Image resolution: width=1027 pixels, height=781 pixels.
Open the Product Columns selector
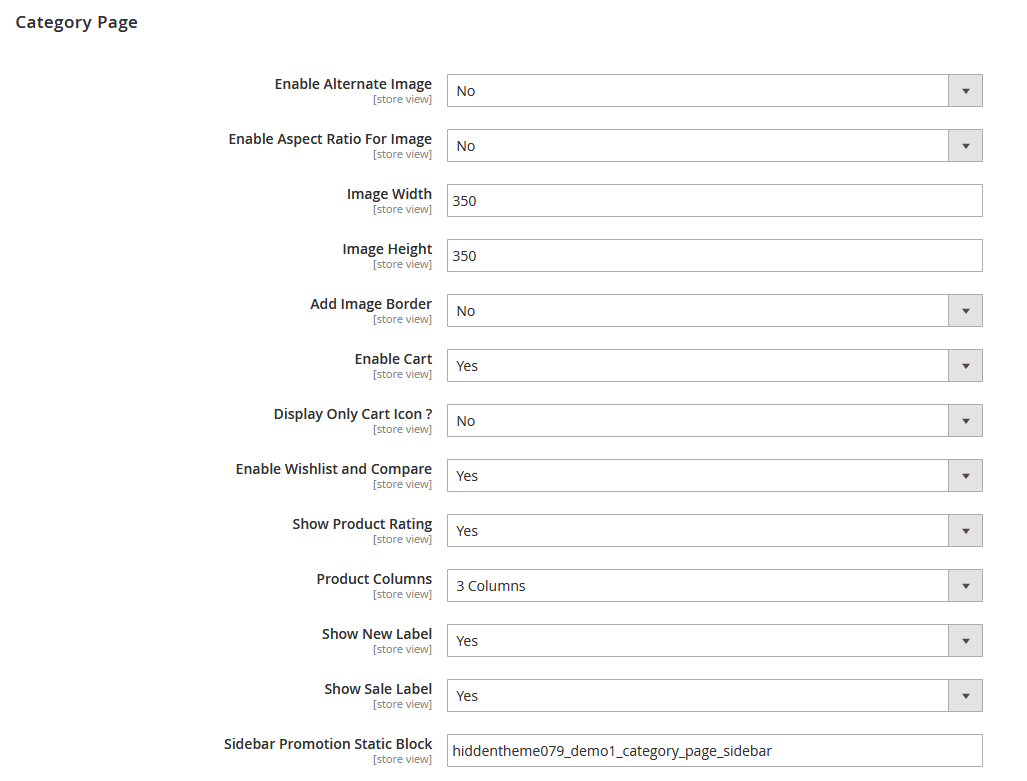coord(964,585)
